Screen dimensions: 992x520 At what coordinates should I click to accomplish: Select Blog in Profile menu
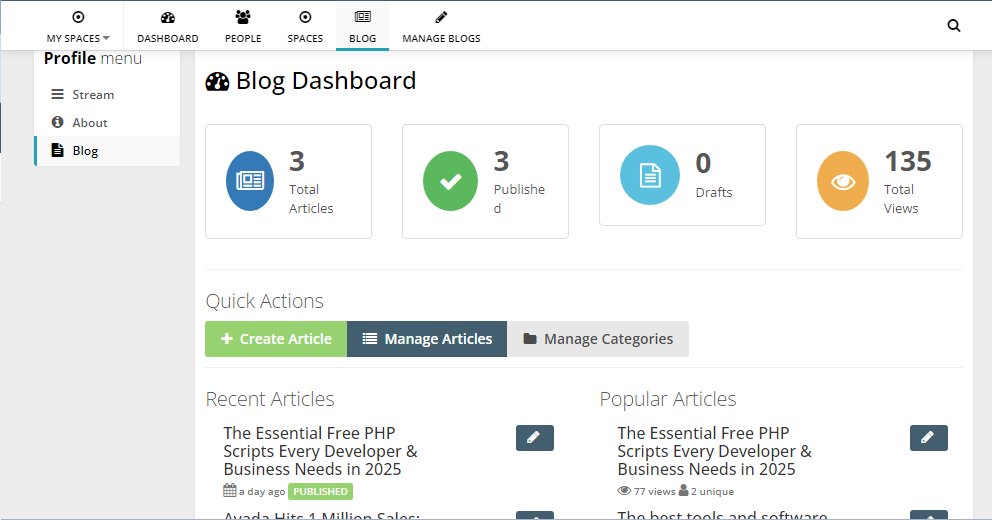click(x=85, y=151)
